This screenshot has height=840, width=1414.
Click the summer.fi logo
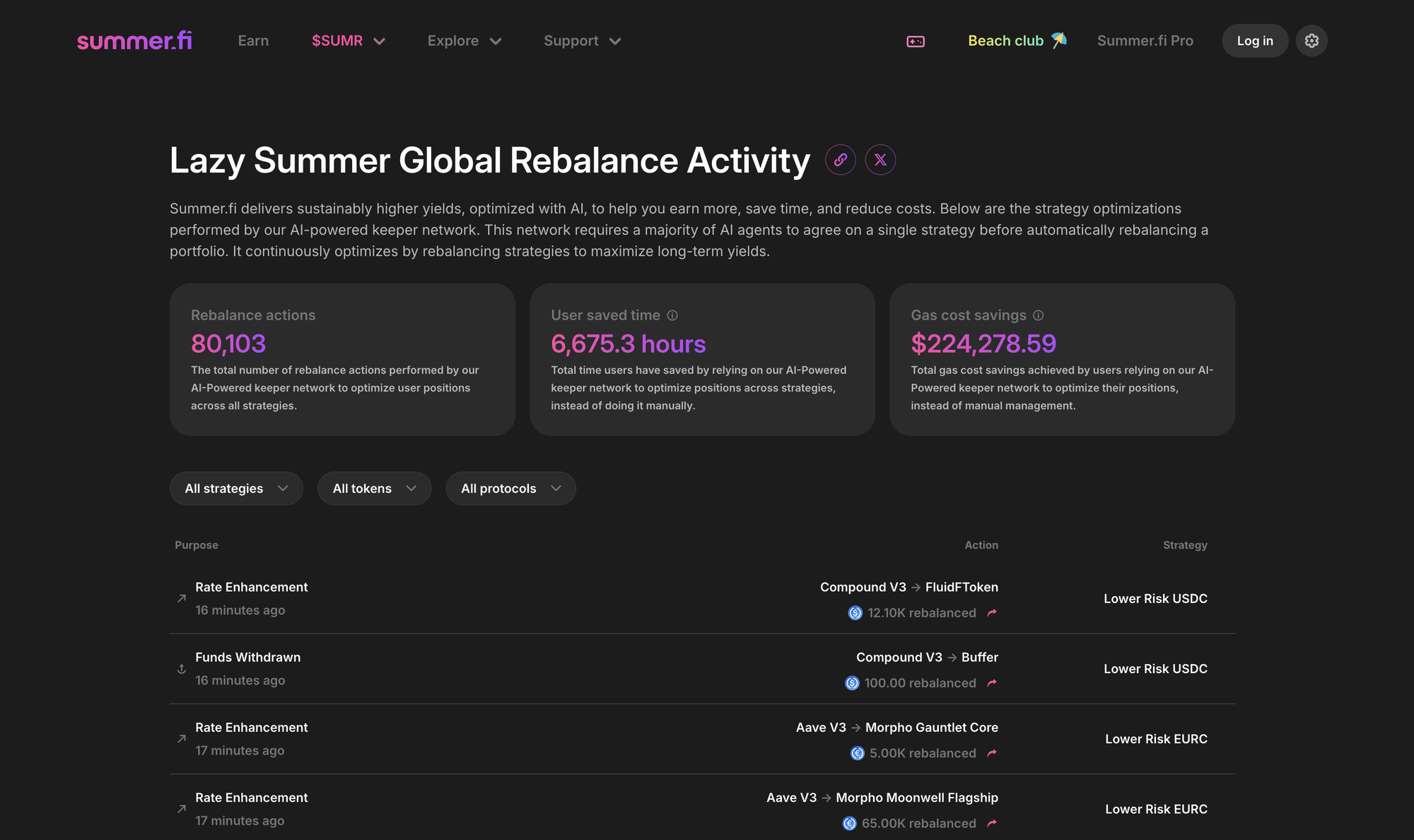[x=134, y=41]
